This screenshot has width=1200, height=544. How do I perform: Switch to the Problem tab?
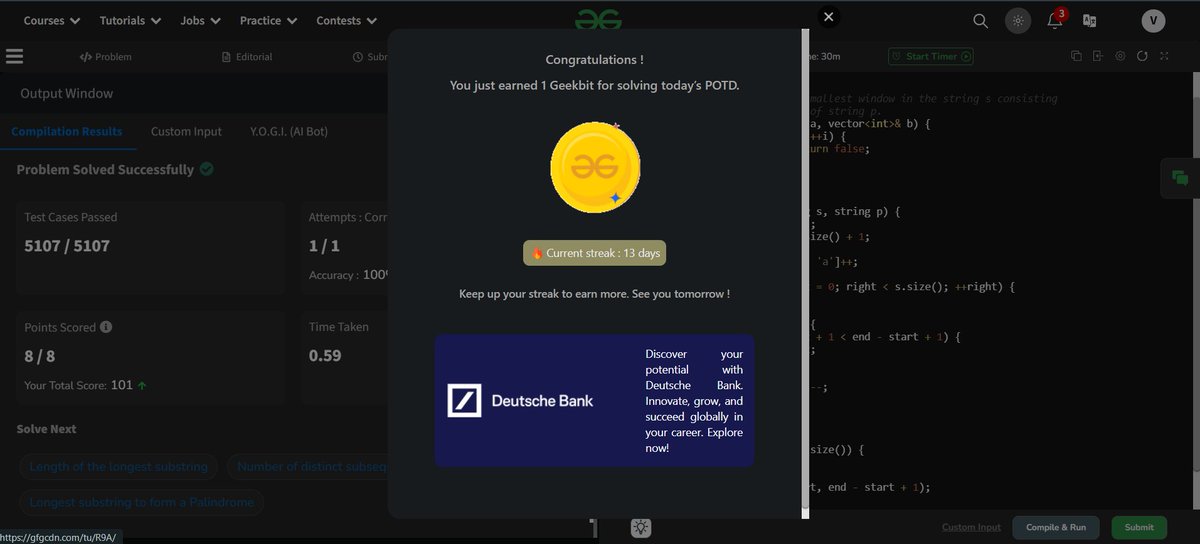[x=108, y=57]
